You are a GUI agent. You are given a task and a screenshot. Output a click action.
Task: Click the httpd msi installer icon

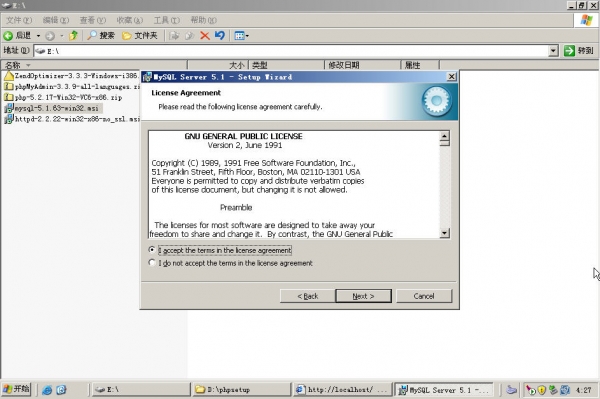[8, 119]
